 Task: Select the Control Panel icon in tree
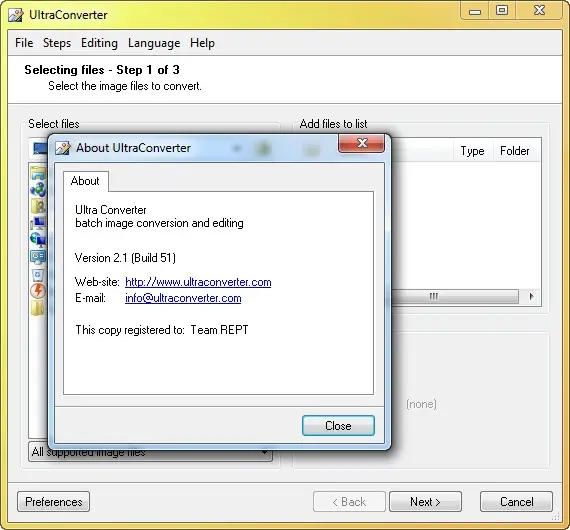38,257
